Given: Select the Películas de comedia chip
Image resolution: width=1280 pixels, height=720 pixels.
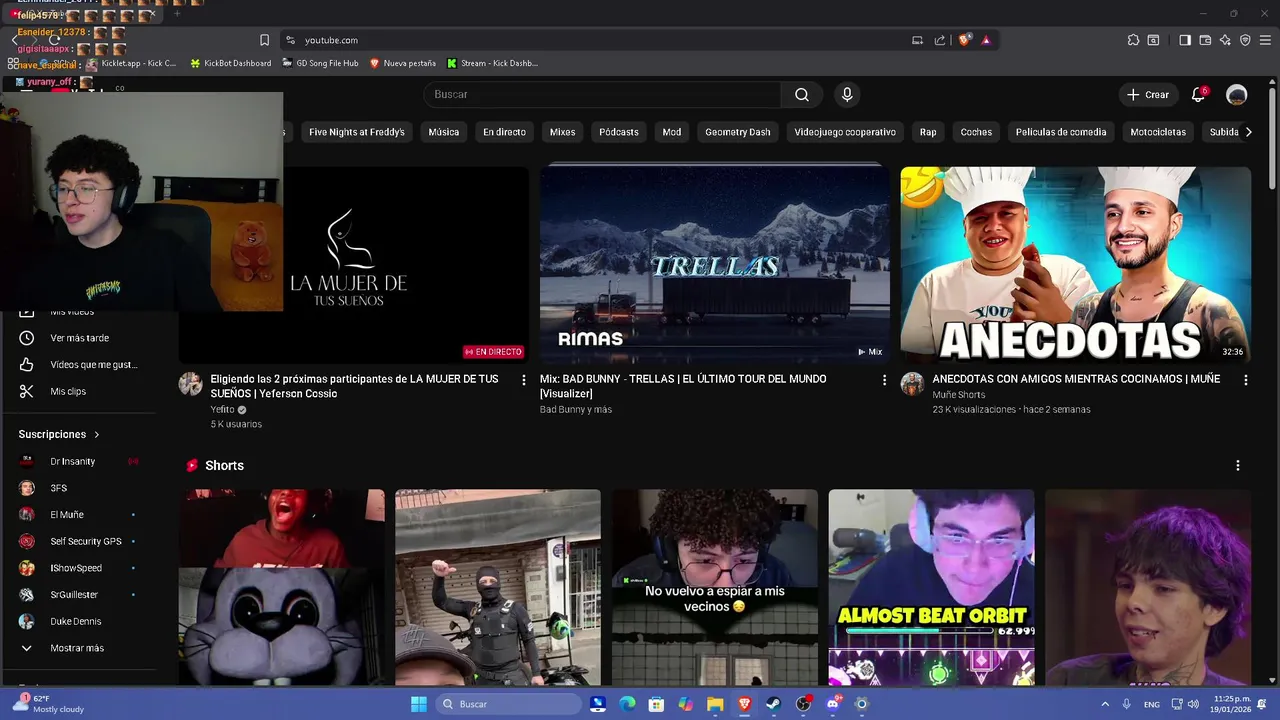Looking at the screenshot, I should 1061,132.
